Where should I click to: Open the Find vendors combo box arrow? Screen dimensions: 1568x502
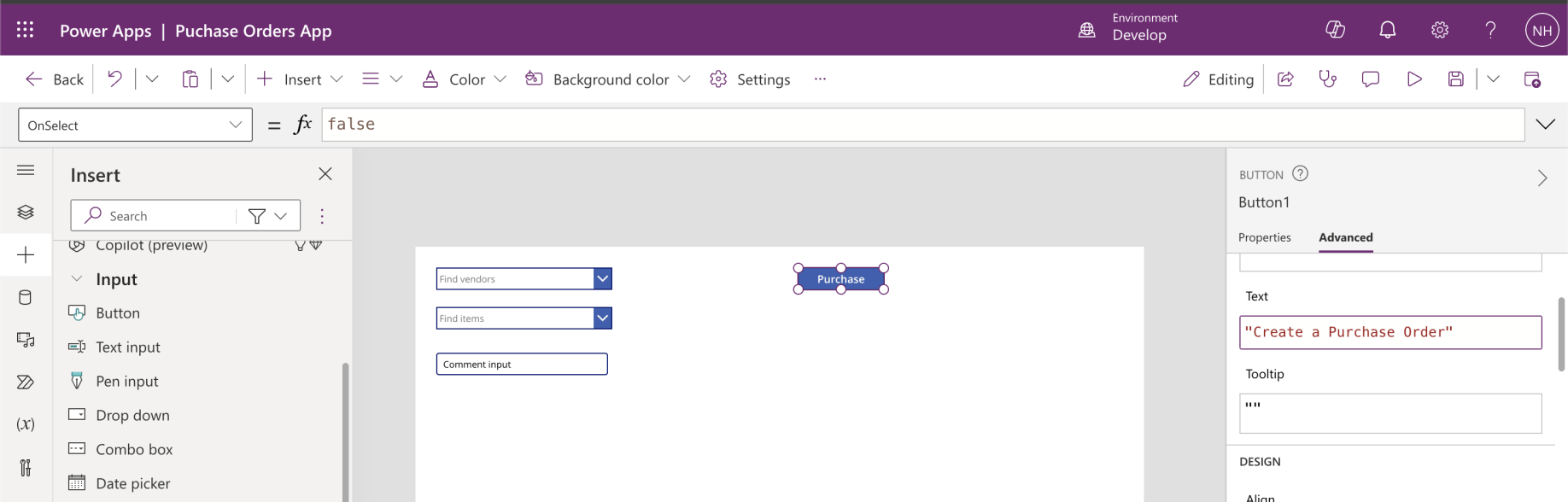tap(603, 278)
